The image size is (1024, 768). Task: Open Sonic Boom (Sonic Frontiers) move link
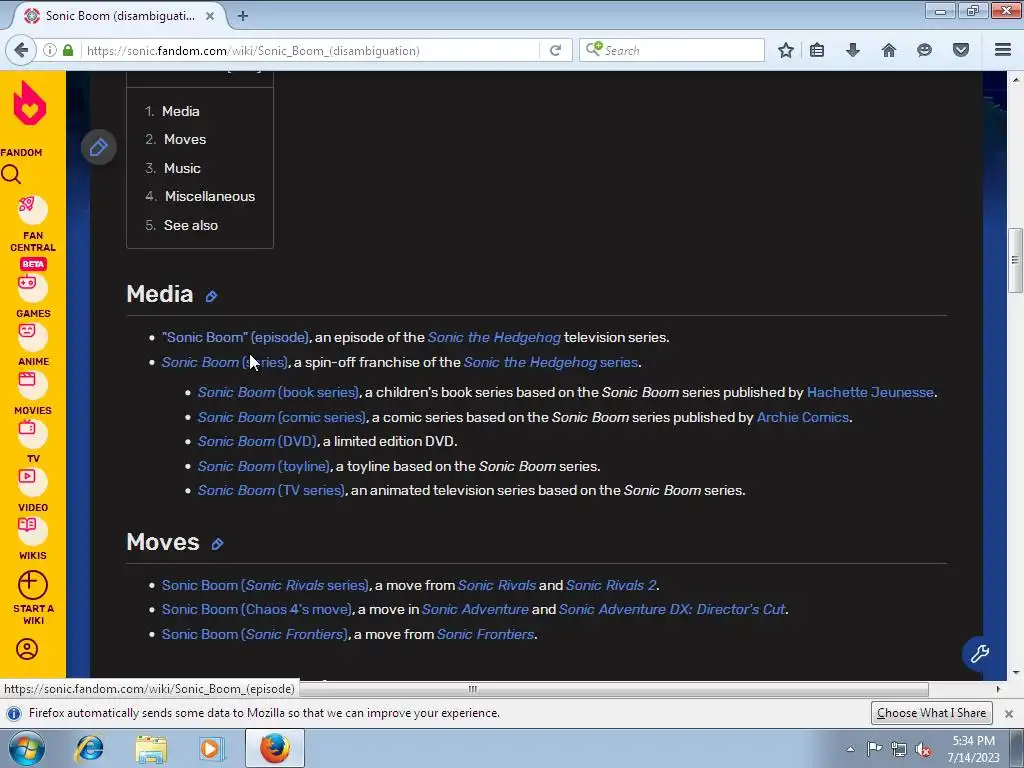pyautogui.click(x=255, y=634)
